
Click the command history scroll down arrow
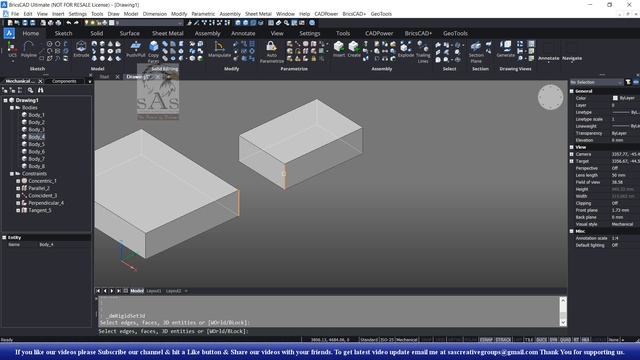(x=563, y=322)
